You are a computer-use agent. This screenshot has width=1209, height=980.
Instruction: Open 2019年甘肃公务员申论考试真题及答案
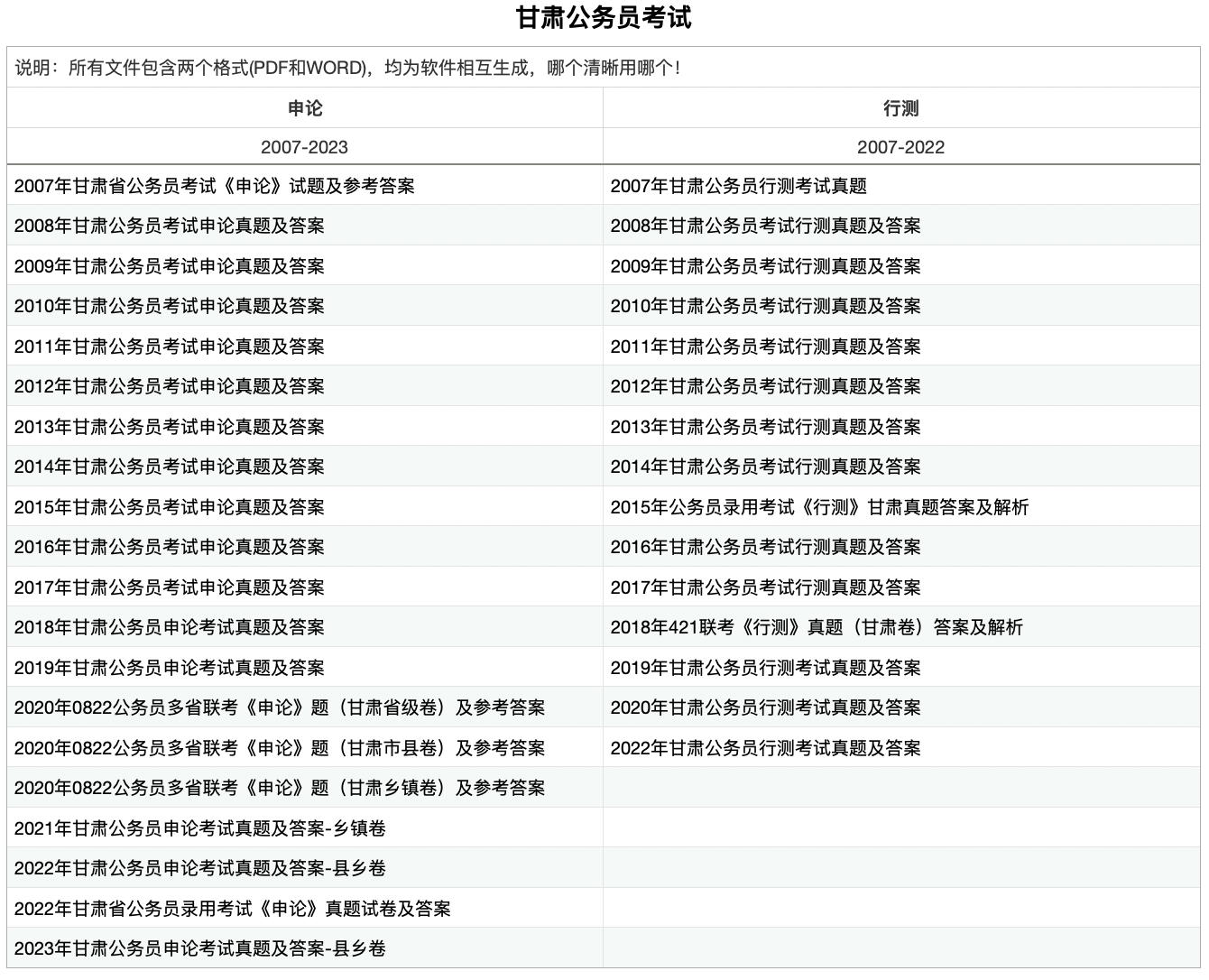click(x=170, y=668)
